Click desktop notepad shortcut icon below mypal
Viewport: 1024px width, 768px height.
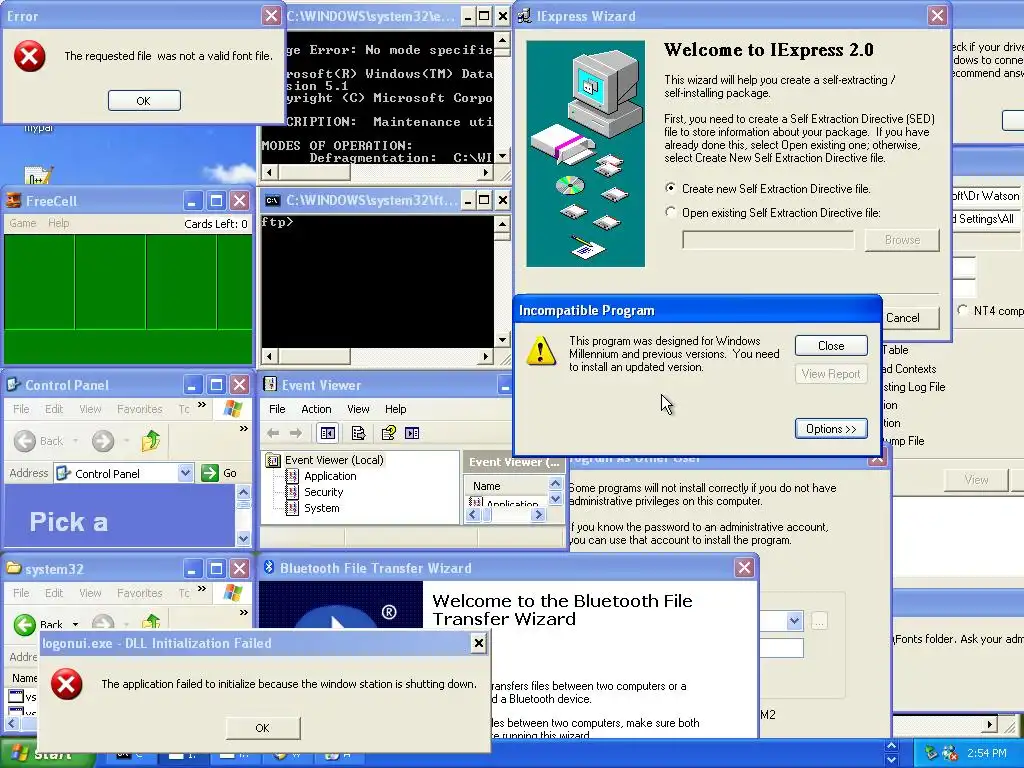(x=37, y=175)
